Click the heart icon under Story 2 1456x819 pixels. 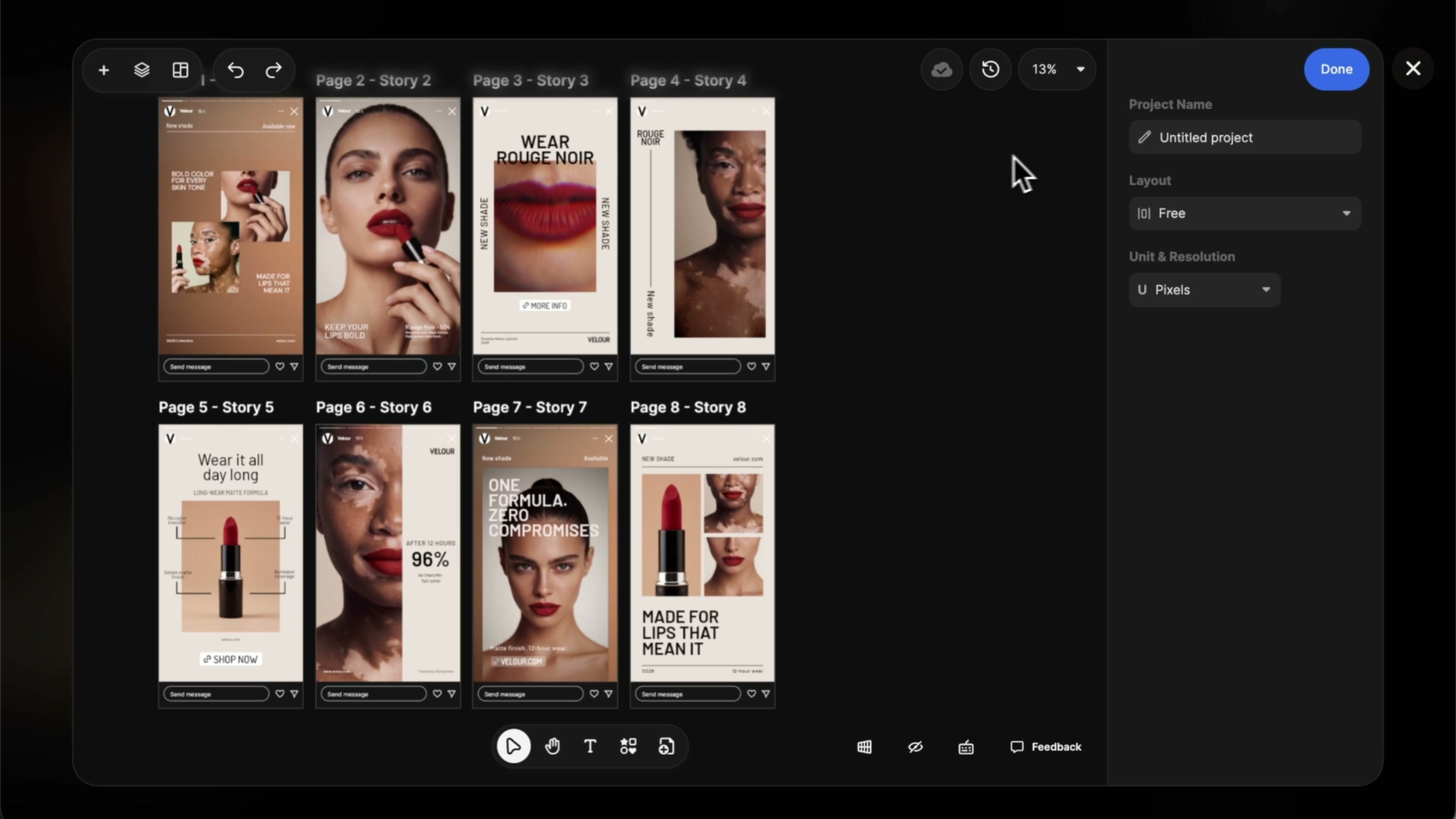(x=437, y=366)
